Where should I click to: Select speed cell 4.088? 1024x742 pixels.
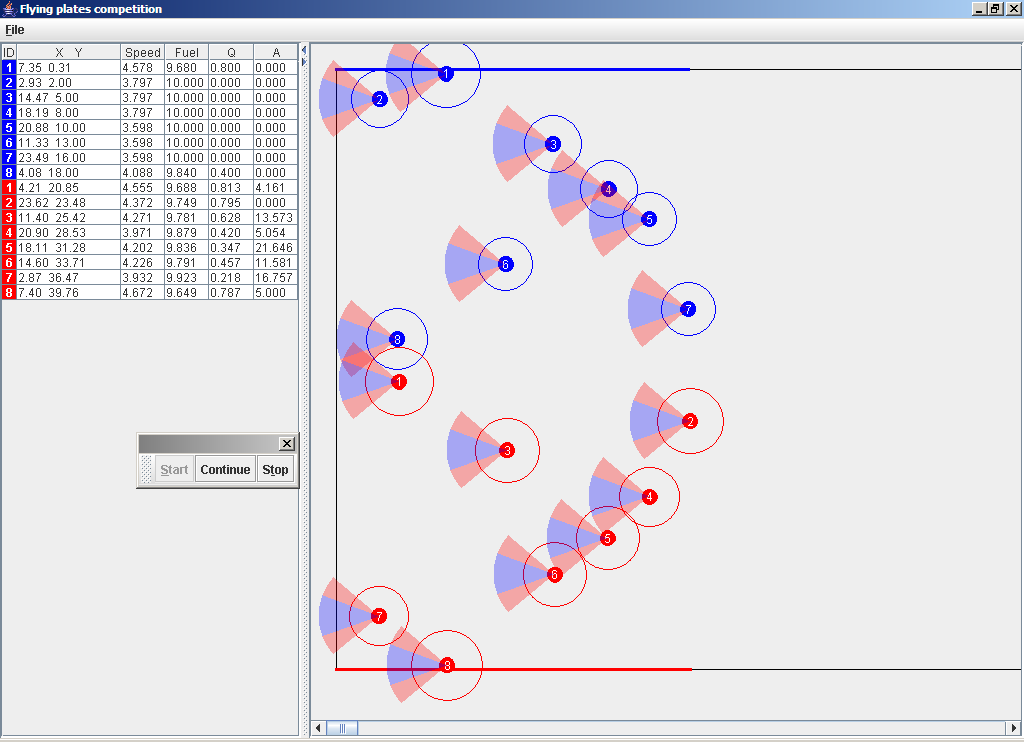pyautogui.click(x=142, y=172)
